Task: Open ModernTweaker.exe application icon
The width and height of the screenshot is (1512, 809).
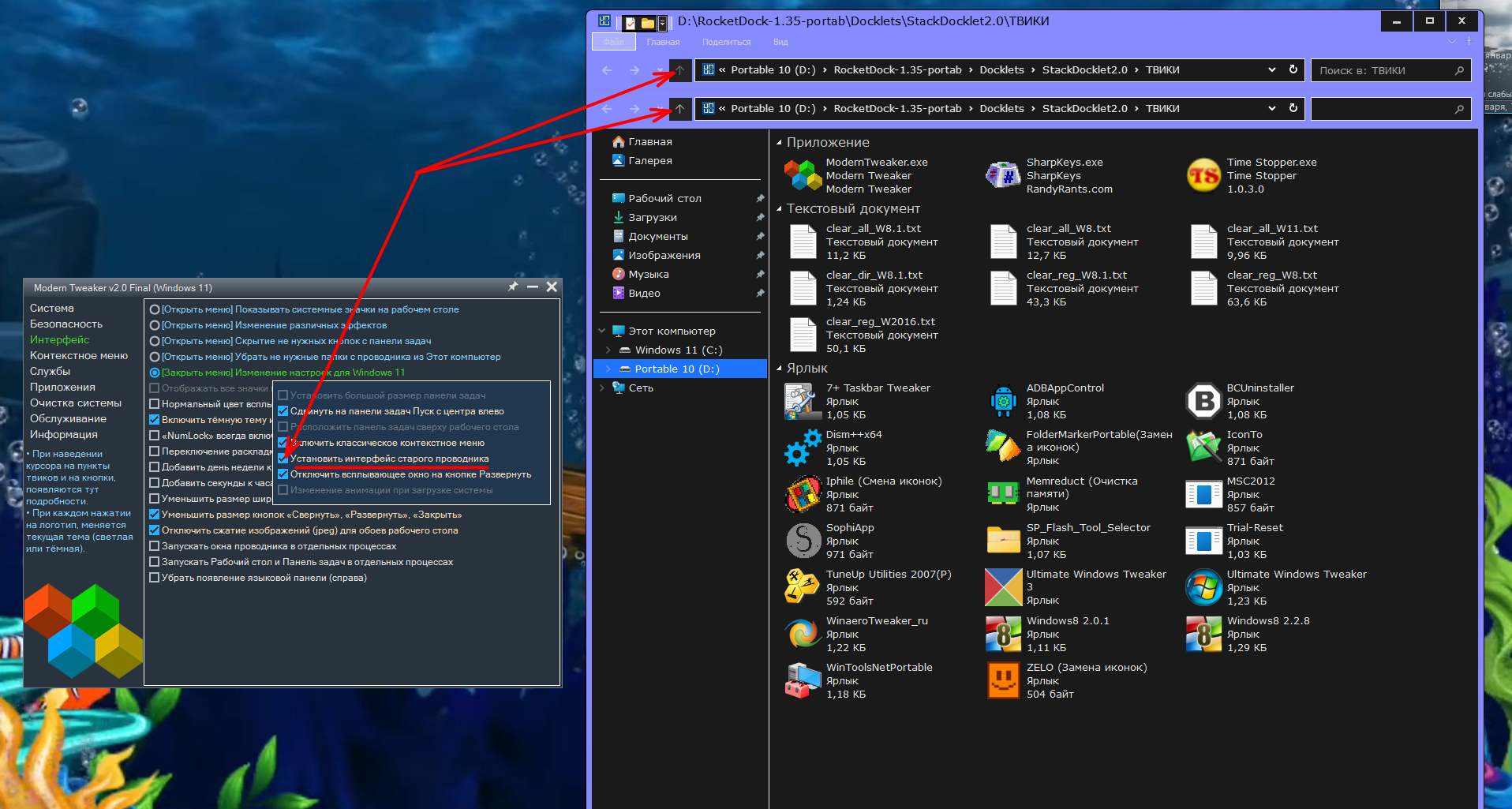Action: coord(803,175)
